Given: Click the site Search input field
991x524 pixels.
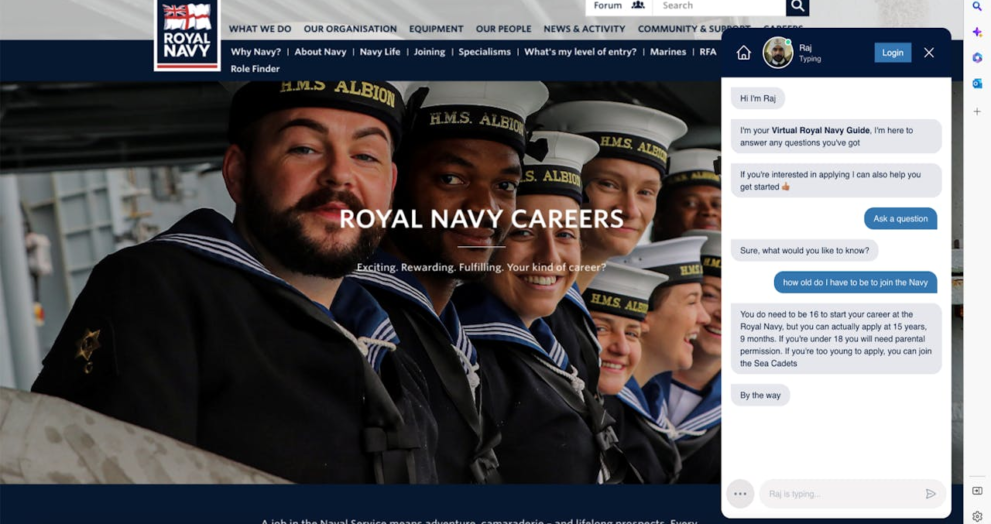Looking at the screenshot, I should click(719, 6).
